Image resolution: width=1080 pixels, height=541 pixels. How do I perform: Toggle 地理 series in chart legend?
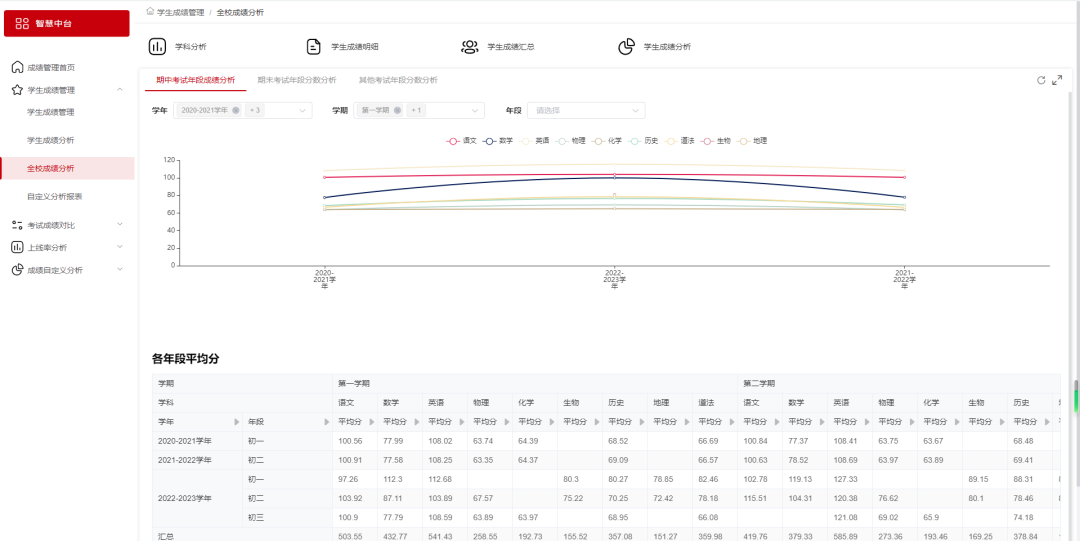tap(752, 141)
